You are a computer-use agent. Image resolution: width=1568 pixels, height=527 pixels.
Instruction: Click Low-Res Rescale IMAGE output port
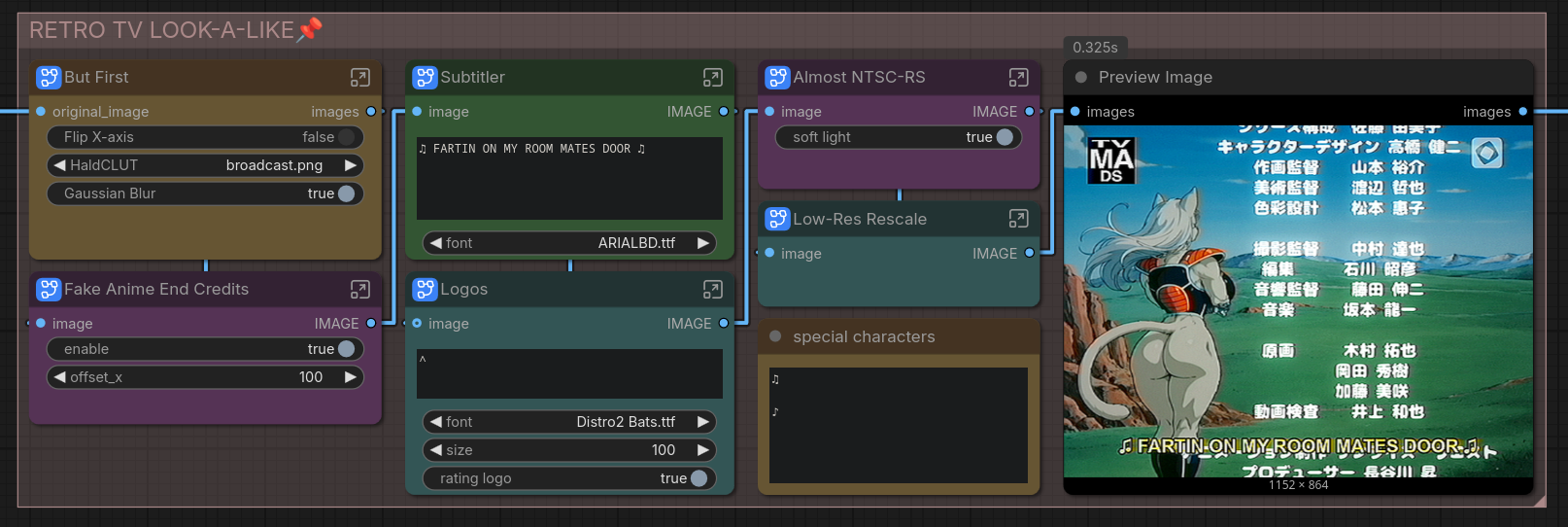(1030, 254)
